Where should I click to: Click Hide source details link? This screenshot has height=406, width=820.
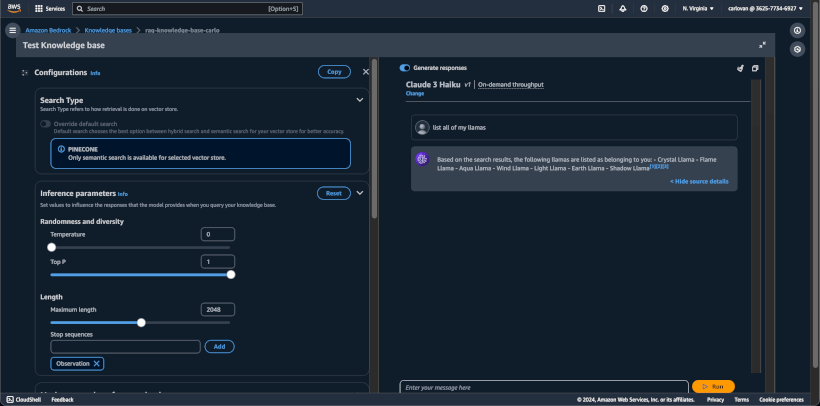[699, 182]
